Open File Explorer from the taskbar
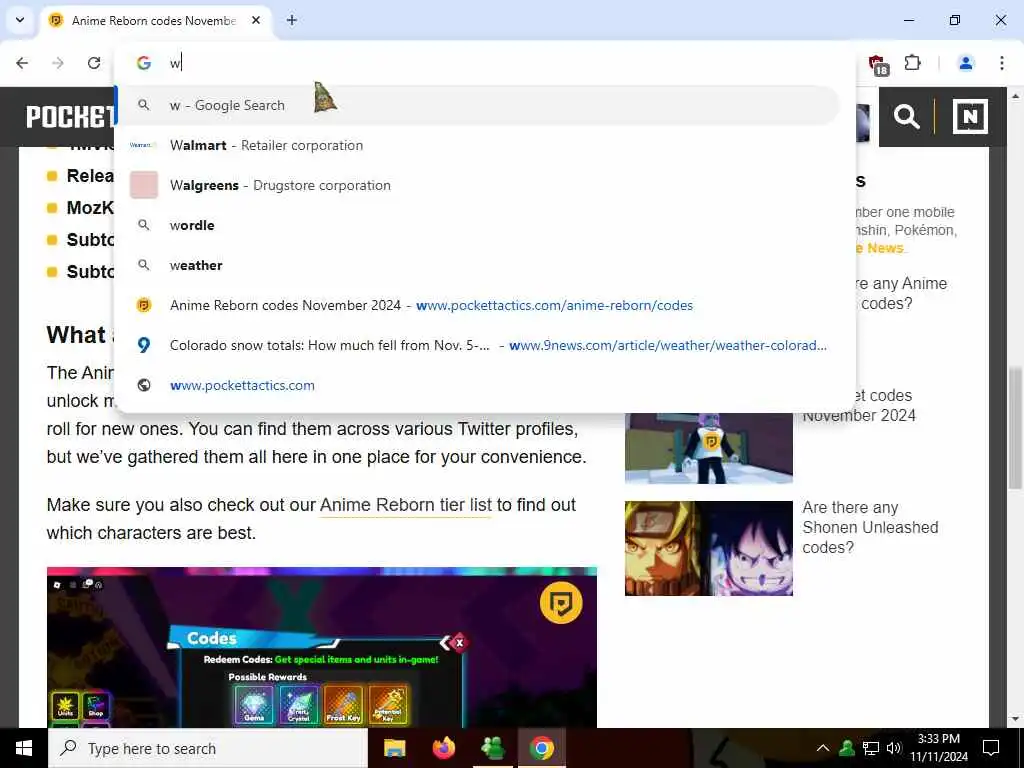This screenshot has width=1024, height=768. click(x=394, y=748)
